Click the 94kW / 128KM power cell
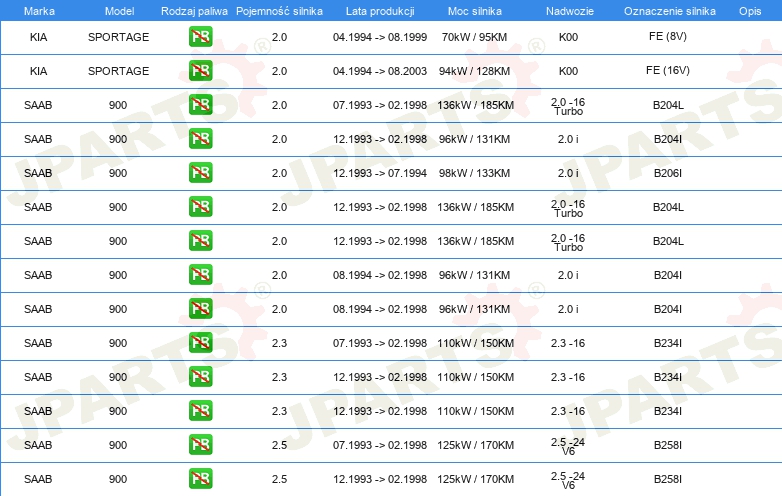Screen dimensions: 782x496 [474, 71]
